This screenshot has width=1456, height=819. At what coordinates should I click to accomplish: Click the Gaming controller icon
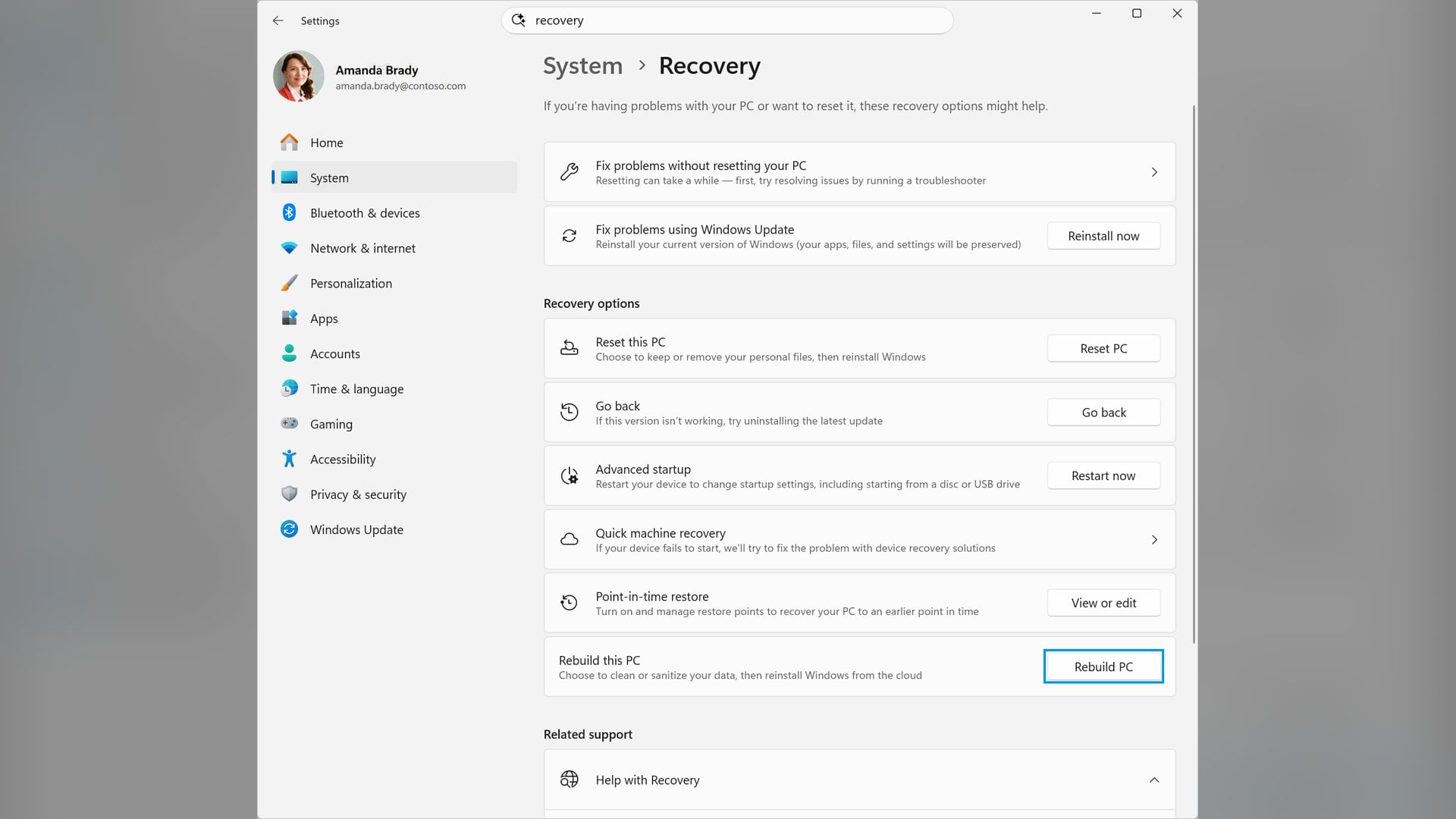289,424
